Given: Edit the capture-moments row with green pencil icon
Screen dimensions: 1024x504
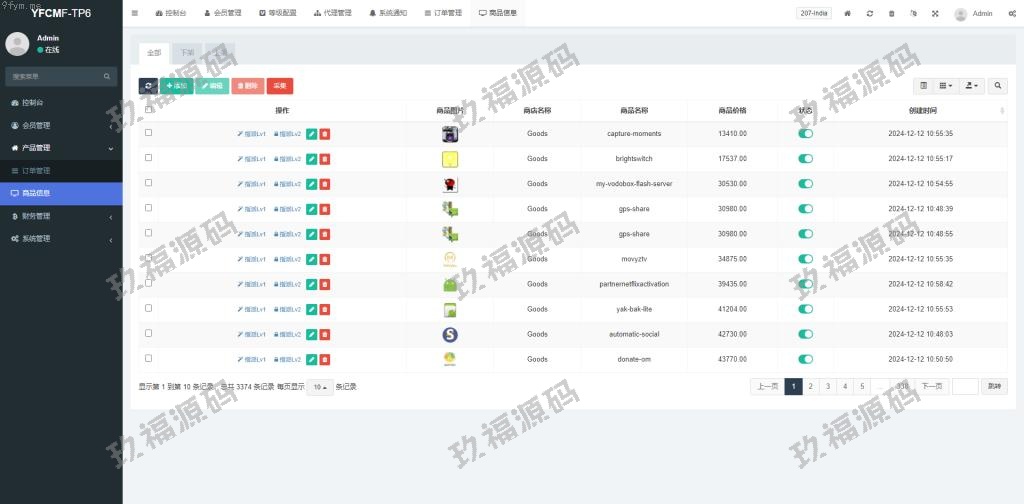Looking at the screenshot, I should (x=312, y=134).
